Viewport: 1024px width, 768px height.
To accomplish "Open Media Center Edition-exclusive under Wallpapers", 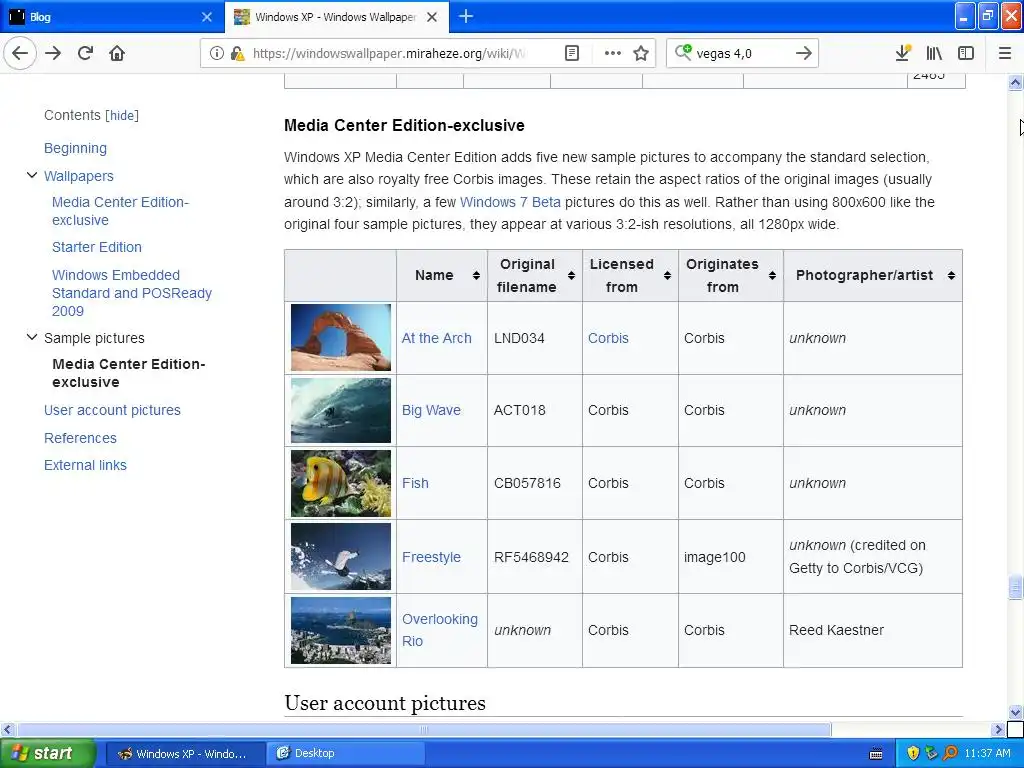I will pos(120,211).
